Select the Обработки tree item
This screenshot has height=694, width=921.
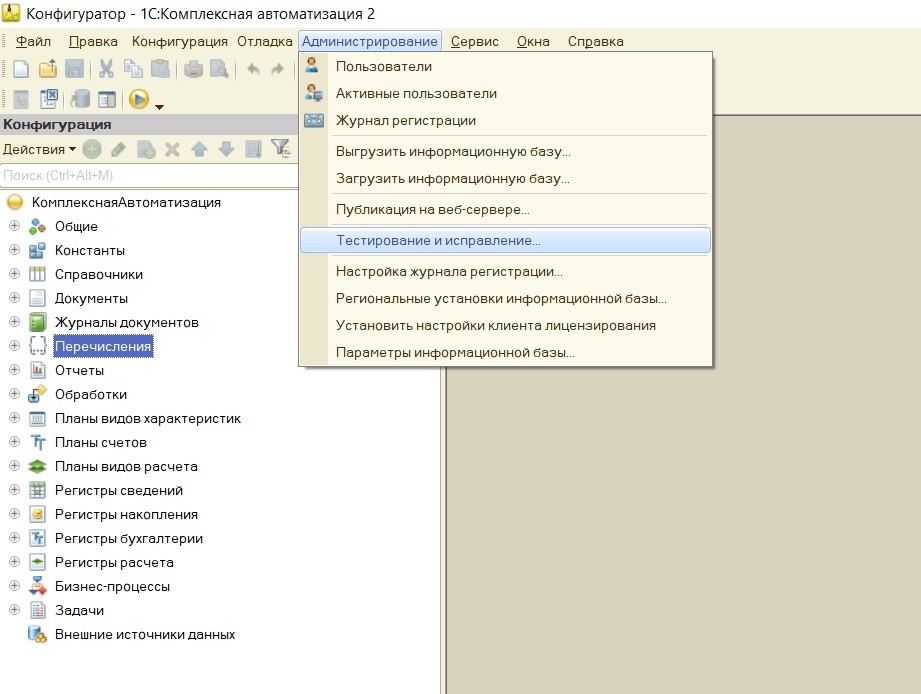click(90, 395)
